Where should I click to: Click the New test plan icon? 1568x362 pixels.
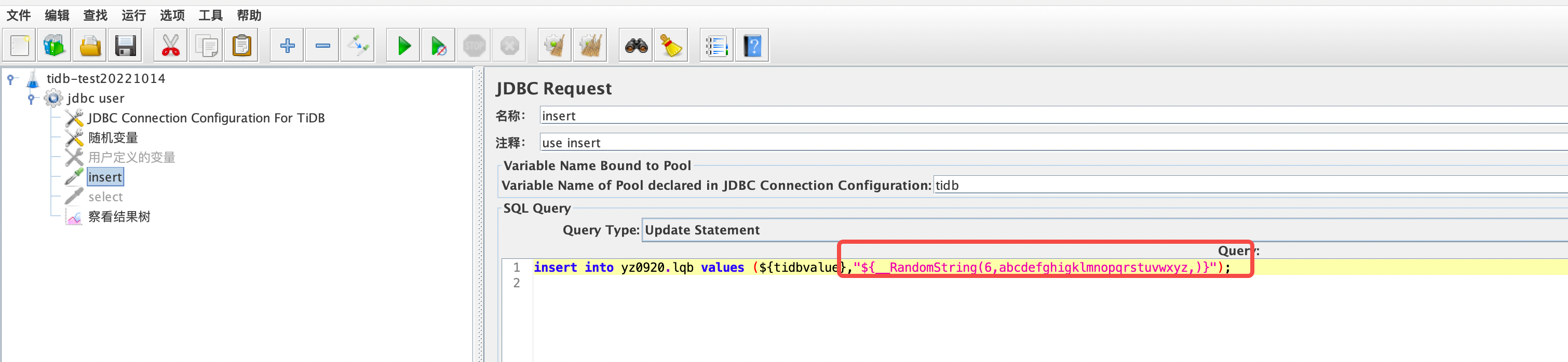tap(19, 45)
